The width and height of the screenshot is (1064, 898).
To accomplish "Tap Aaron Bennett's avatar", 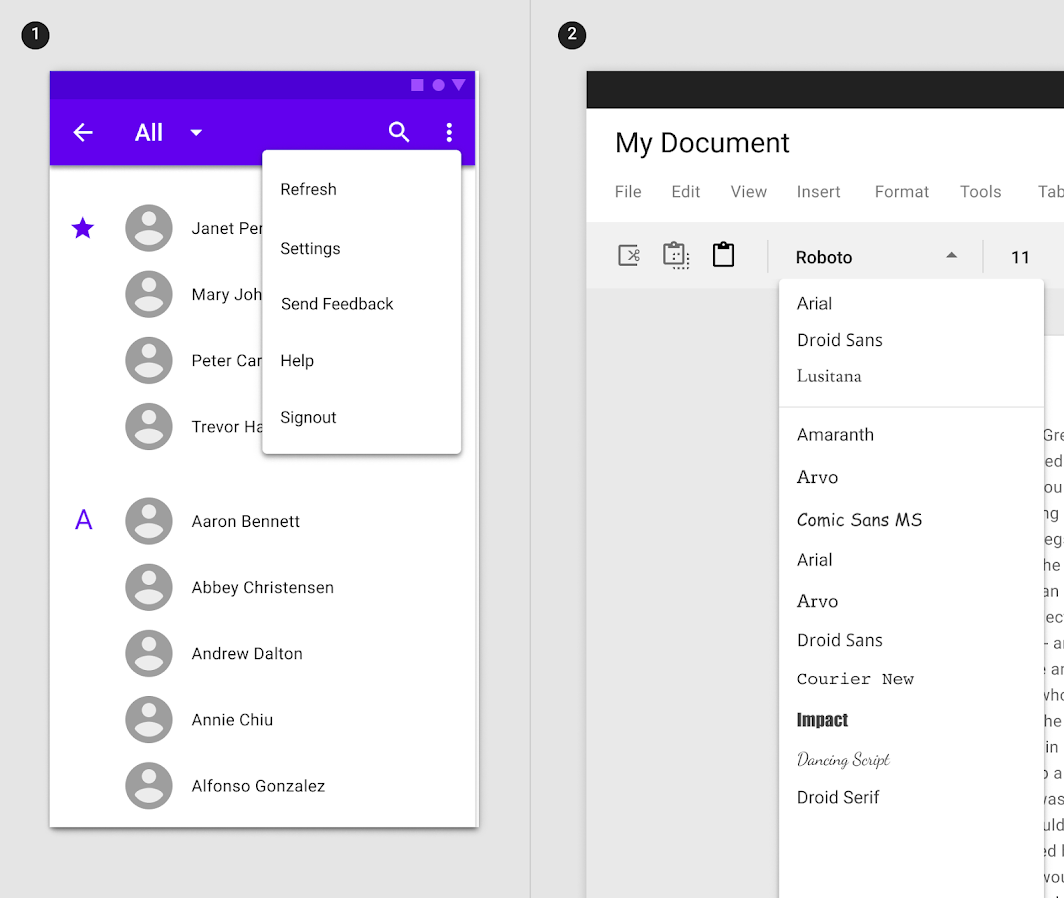I will (149, 521).
